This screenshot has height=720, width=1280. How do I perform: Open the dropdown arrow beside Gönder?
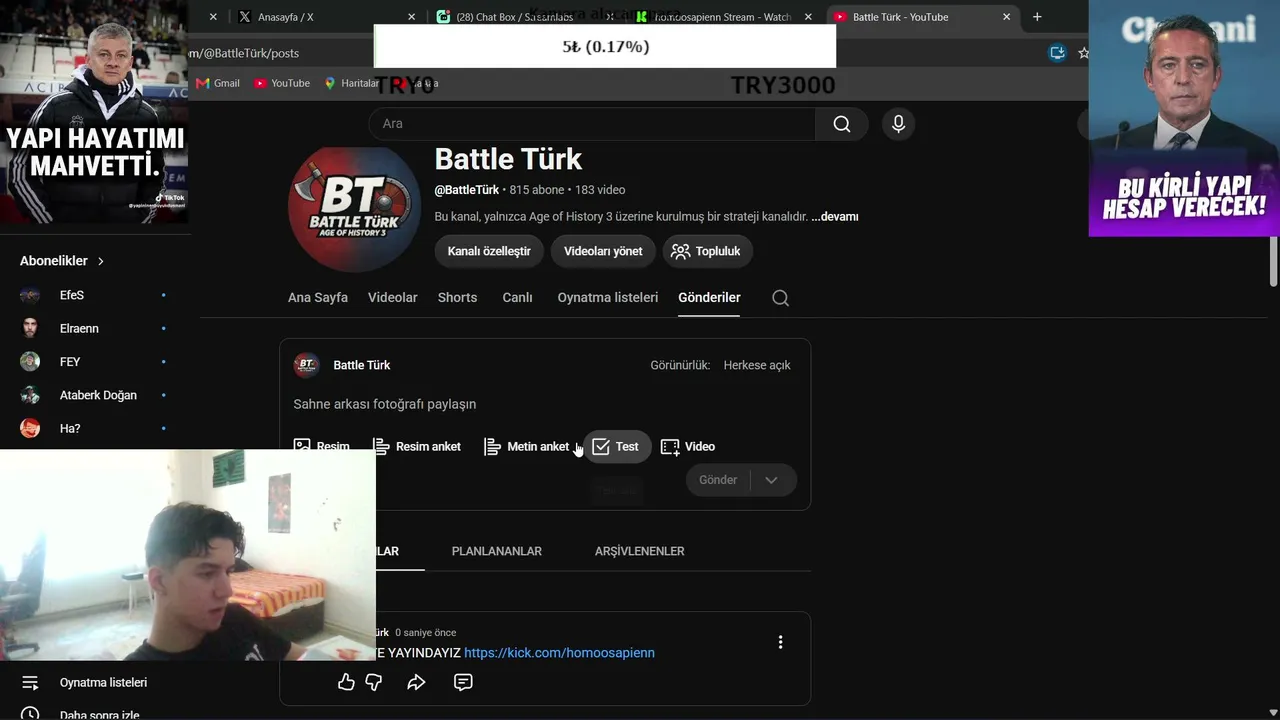click(771, 480)
